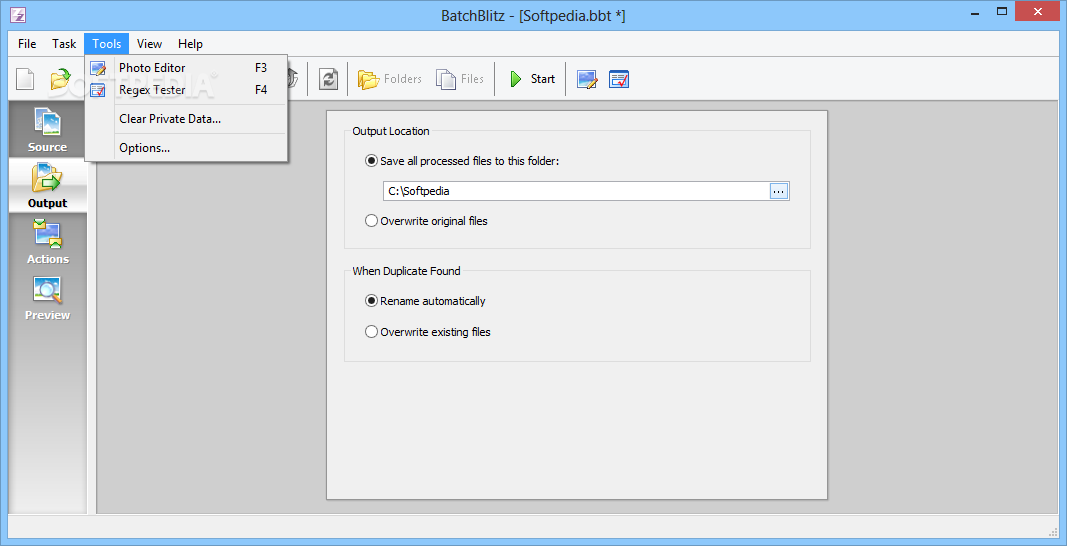Open the Preview sidebar panel
Image resolution: width=1067 pixels, height=546 pixels.
click(48, 298)
